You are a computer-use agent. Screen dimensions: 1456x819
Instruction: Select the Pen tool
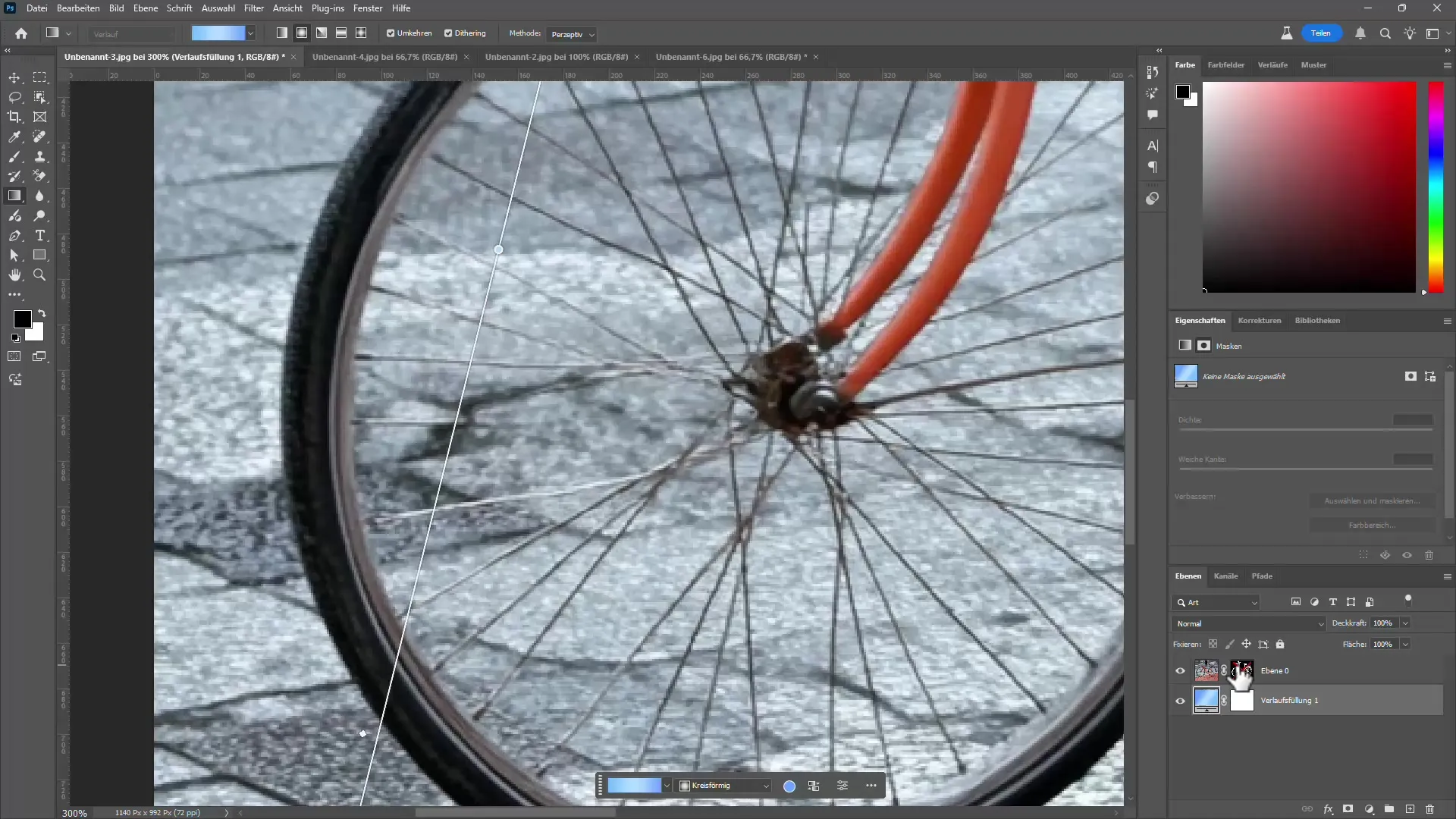(14, 236)
